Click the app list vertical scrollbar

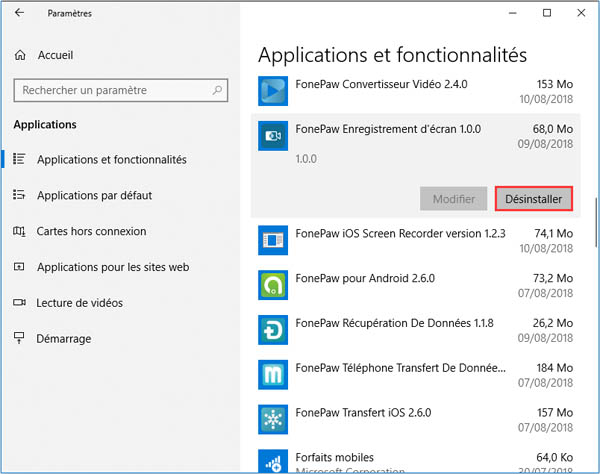(x=596, y=222)
